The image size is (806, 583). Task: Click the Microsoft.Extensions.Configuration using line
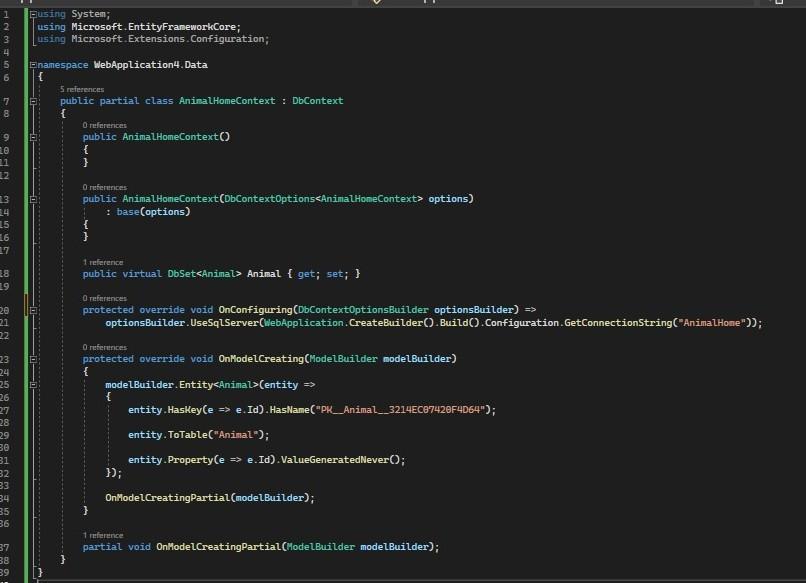pos(153,39)
